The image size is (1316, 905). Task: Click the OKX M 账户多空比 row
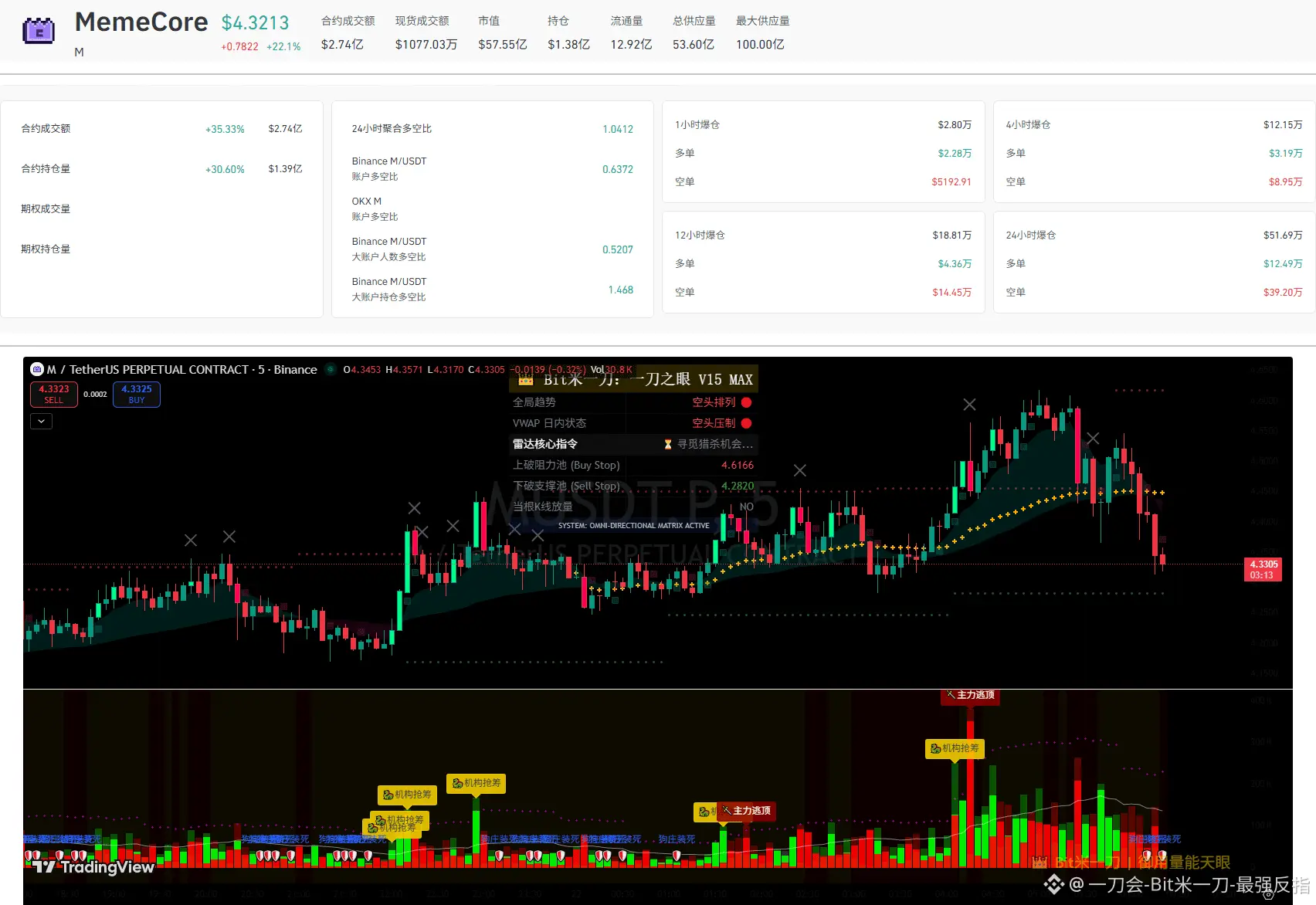point(493,209)
